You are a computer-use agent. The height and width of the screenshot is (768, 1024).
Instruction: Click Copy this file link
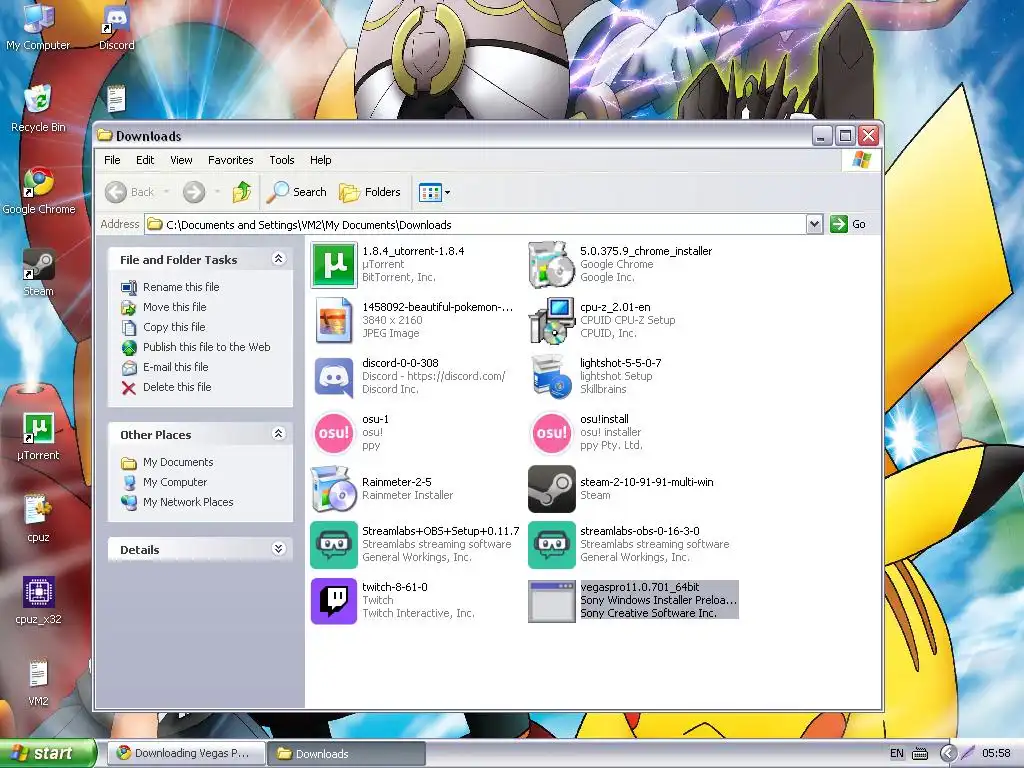[174, 327]
